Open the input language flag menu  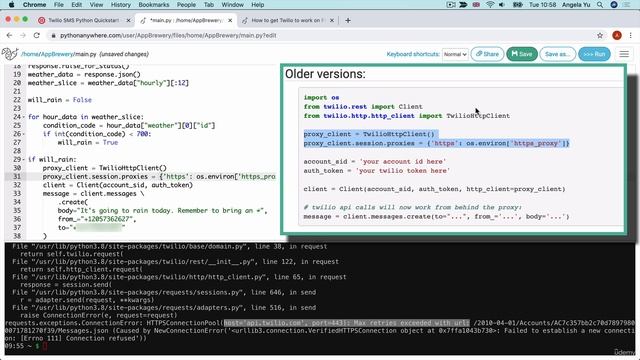[x=476, y=4]
